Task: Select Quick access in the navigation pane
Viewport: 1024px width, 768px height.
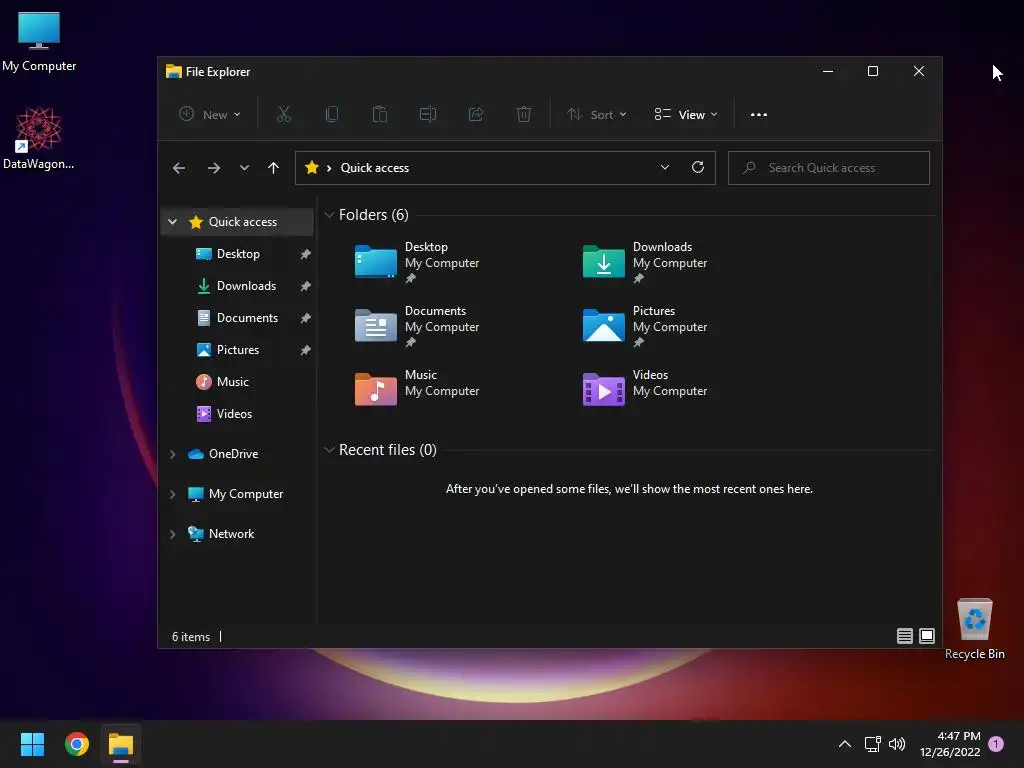Action: 242,222
